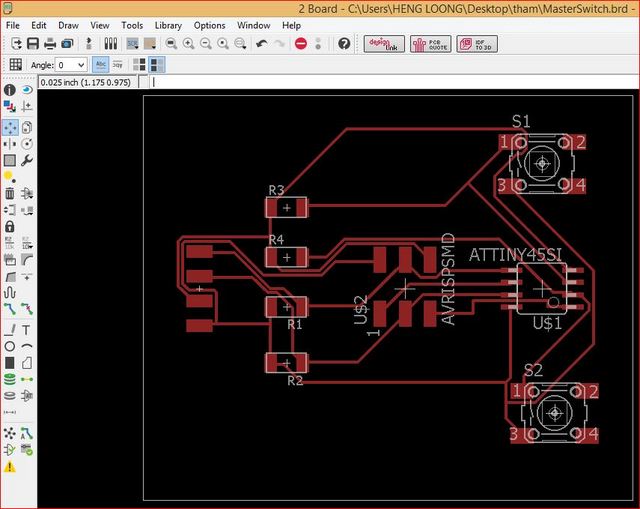Image resolution: width=640 pixels, height=509 pixels.
Task: Run the ERC check tool
Action: coord(10,450)
